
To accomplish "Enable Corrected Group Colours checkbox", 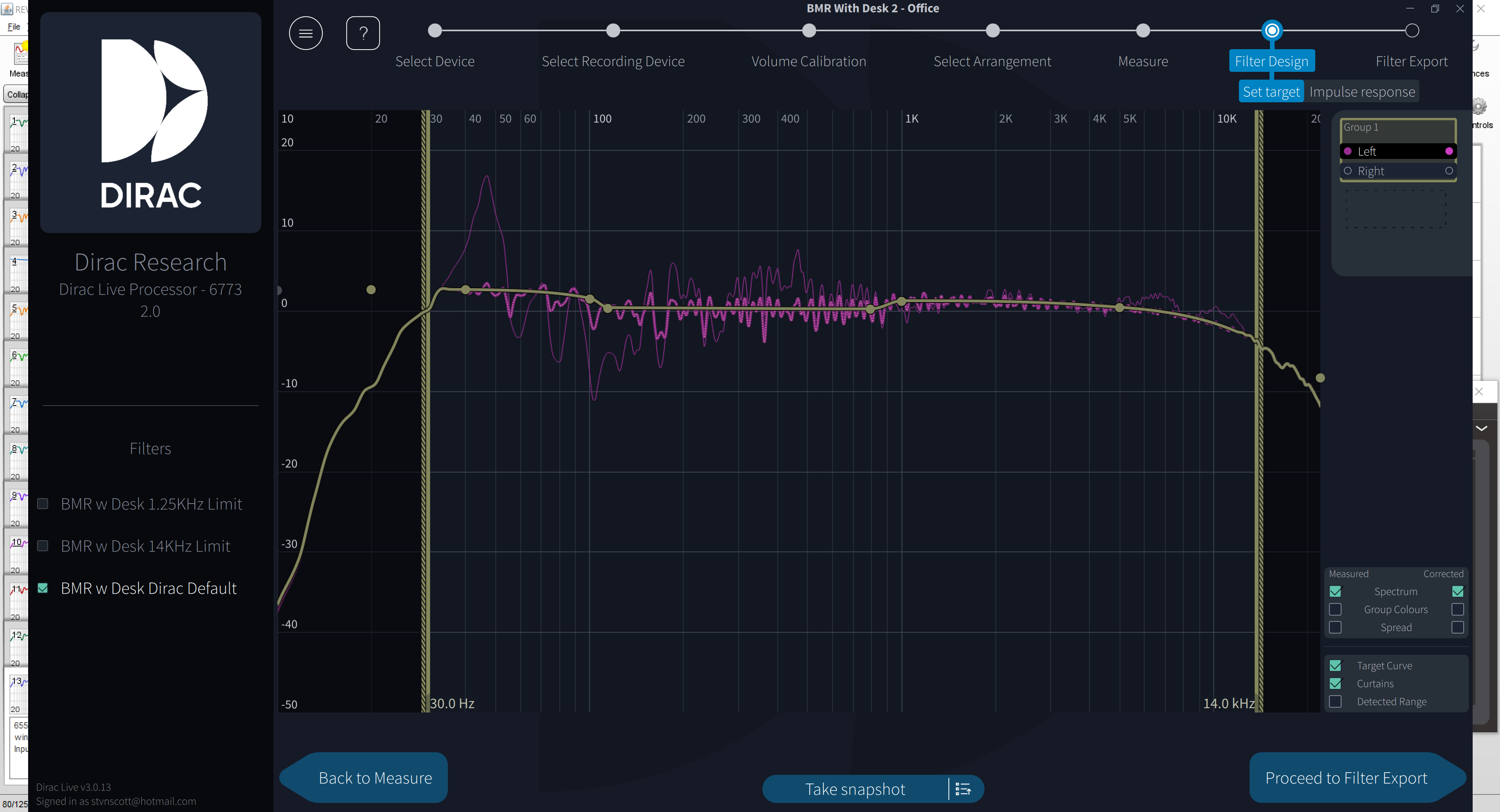I will pos(1457,609).
